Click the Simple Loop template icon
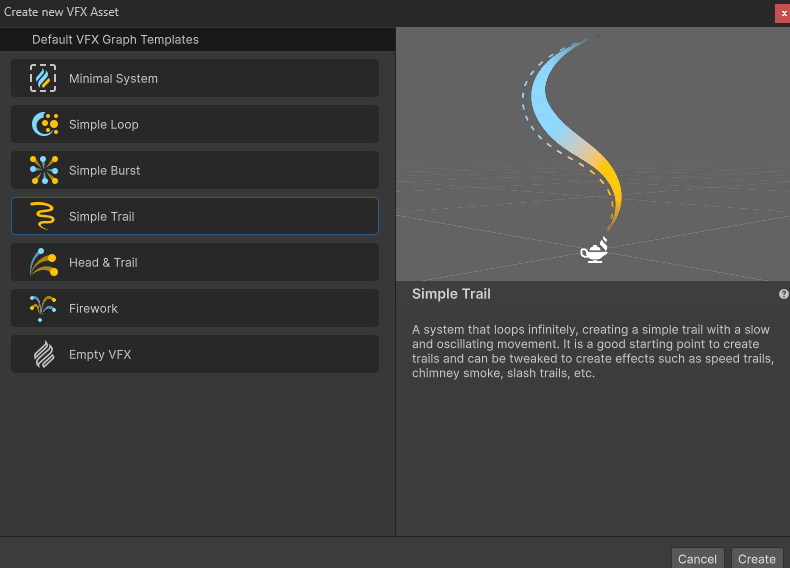This screenshot has height=568, width=790. pos(44,124)
